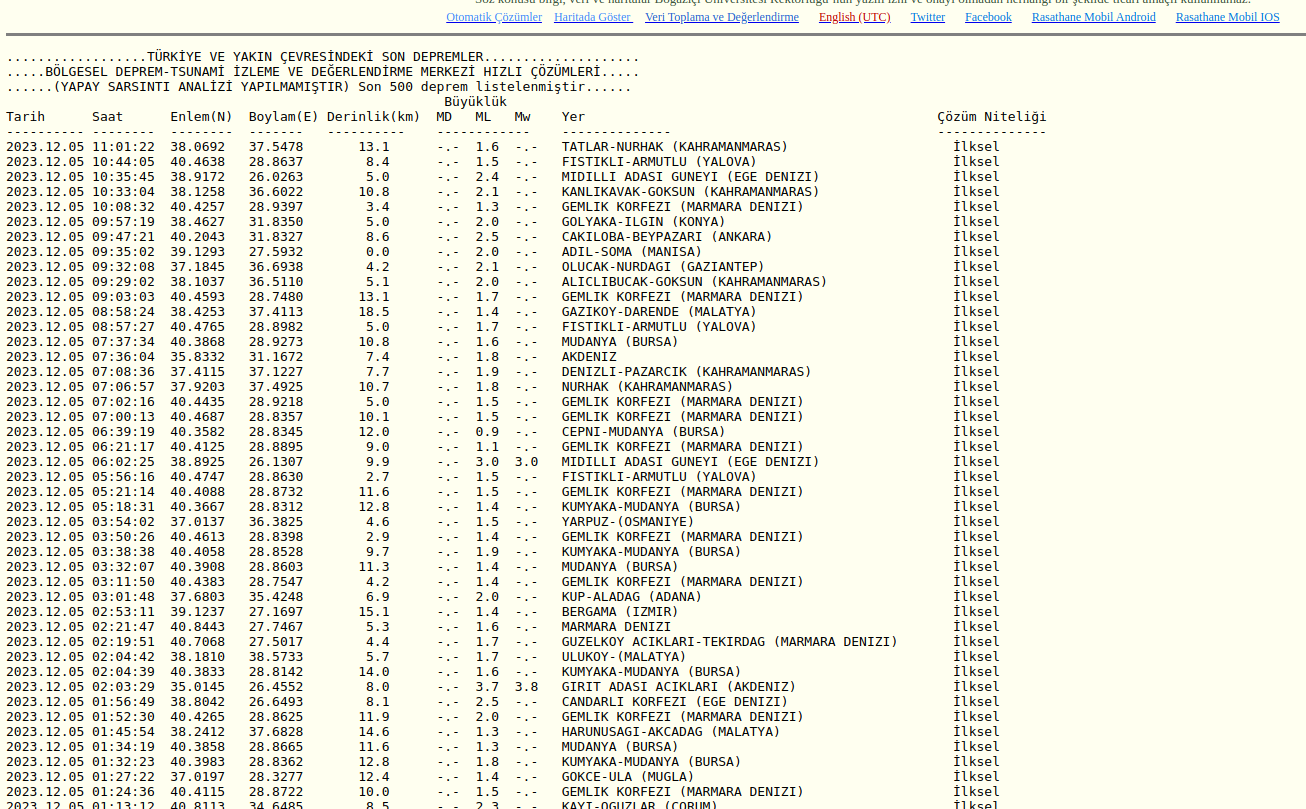
Task: Click the BERGAMA (IZMIR) location entry
Action: pyautogui.click(x=619, y=612)
